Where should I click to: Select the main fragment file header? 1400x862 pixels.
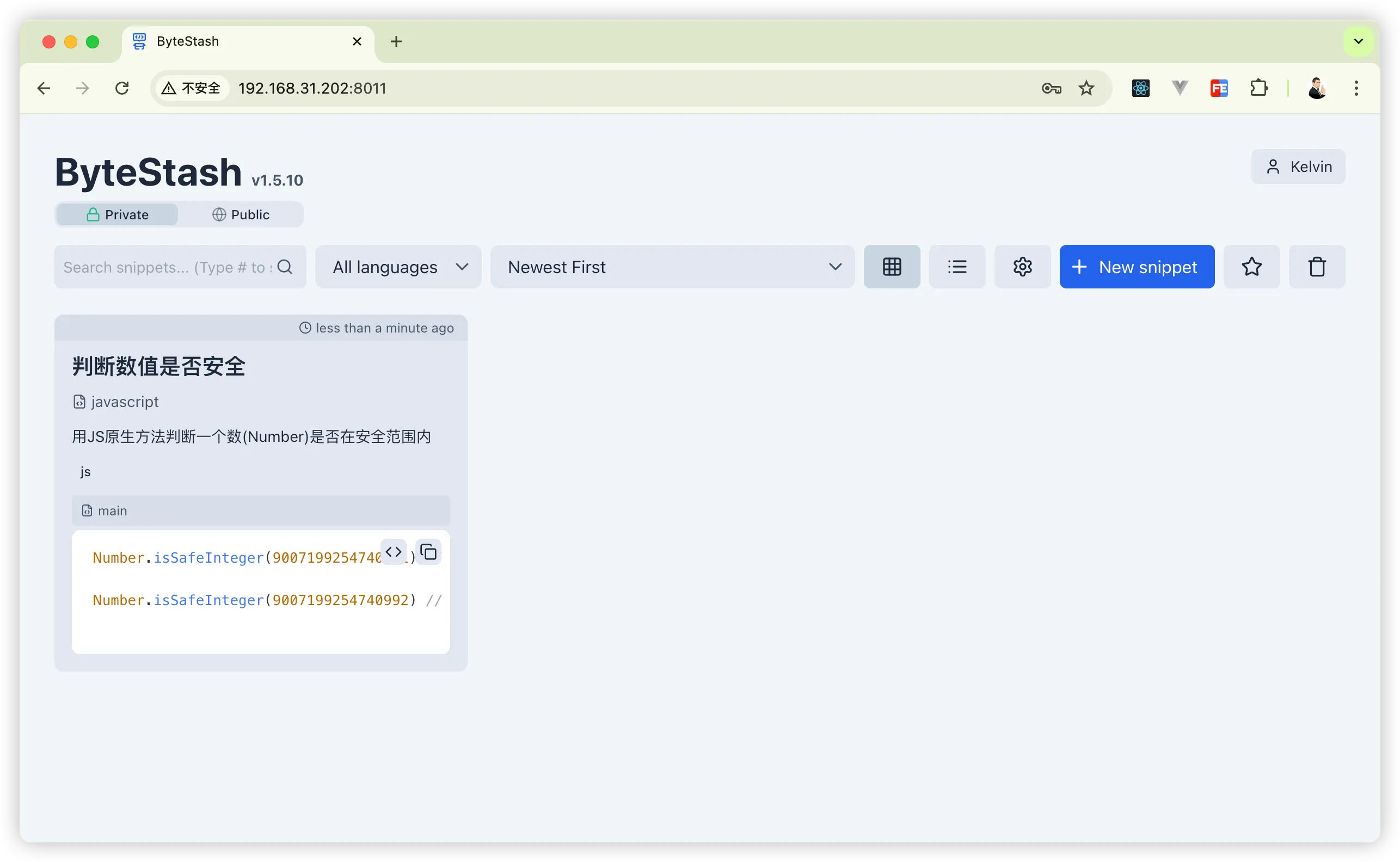261,510
